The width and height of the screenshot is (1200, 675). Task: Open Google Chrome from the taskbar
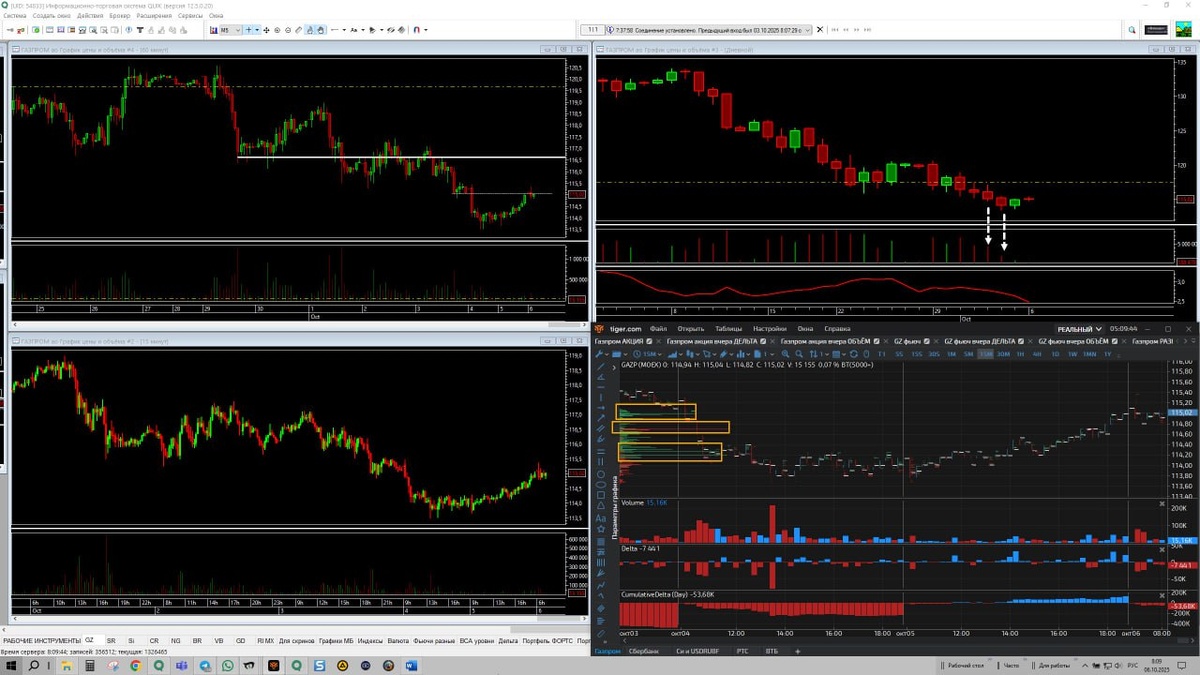point(136,666)
